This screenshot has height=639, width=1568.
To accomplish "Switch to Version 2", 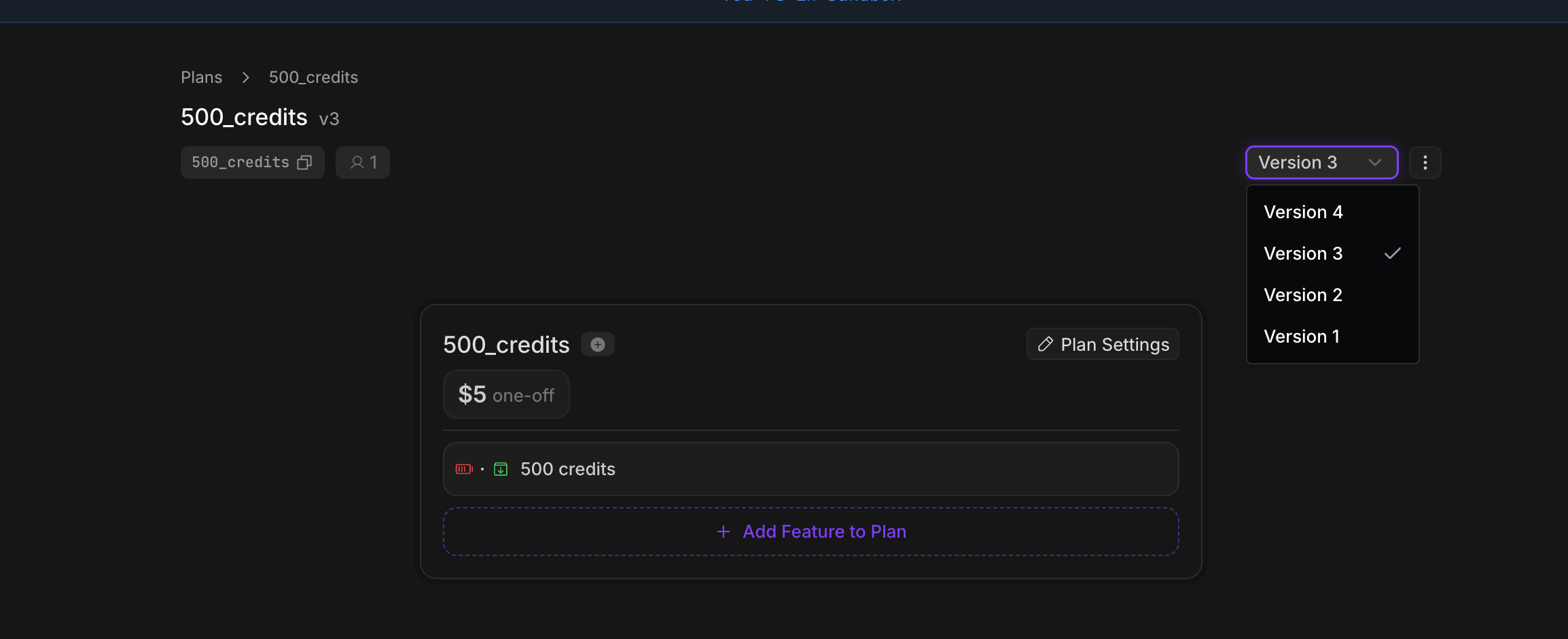I will [x=1333, y=295].
